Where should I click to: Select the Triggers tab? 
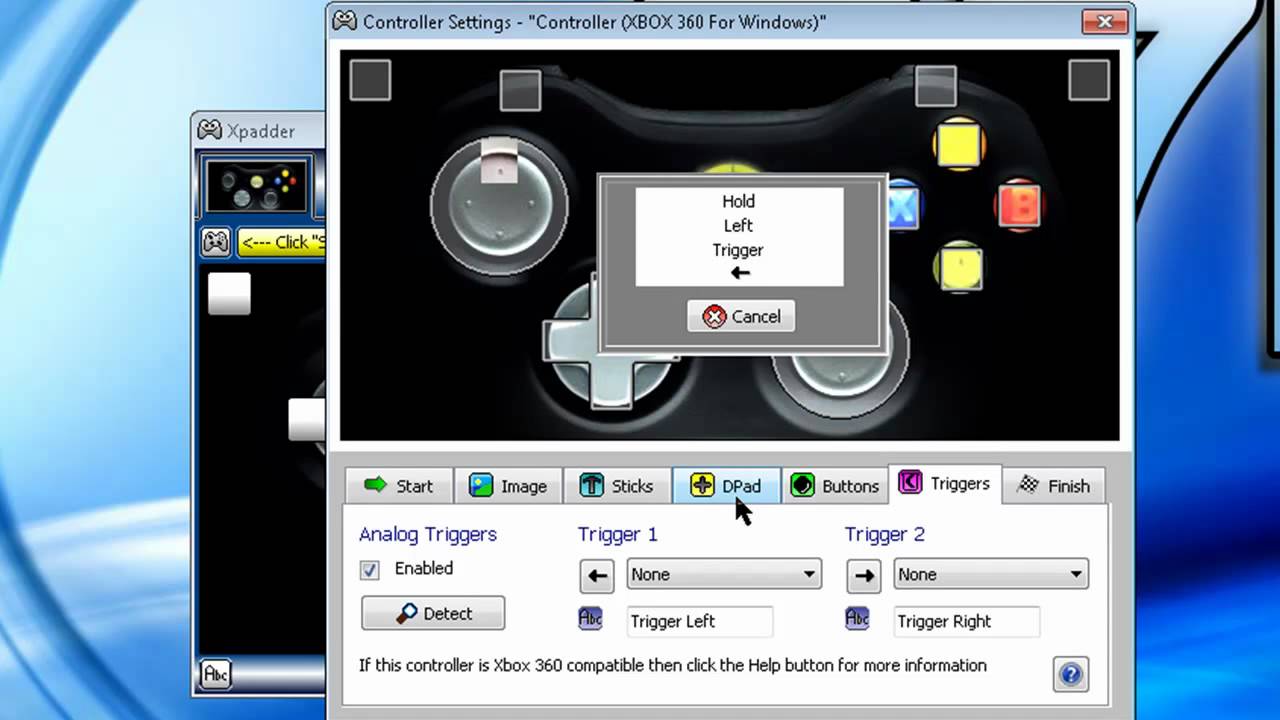click(945, 484)
